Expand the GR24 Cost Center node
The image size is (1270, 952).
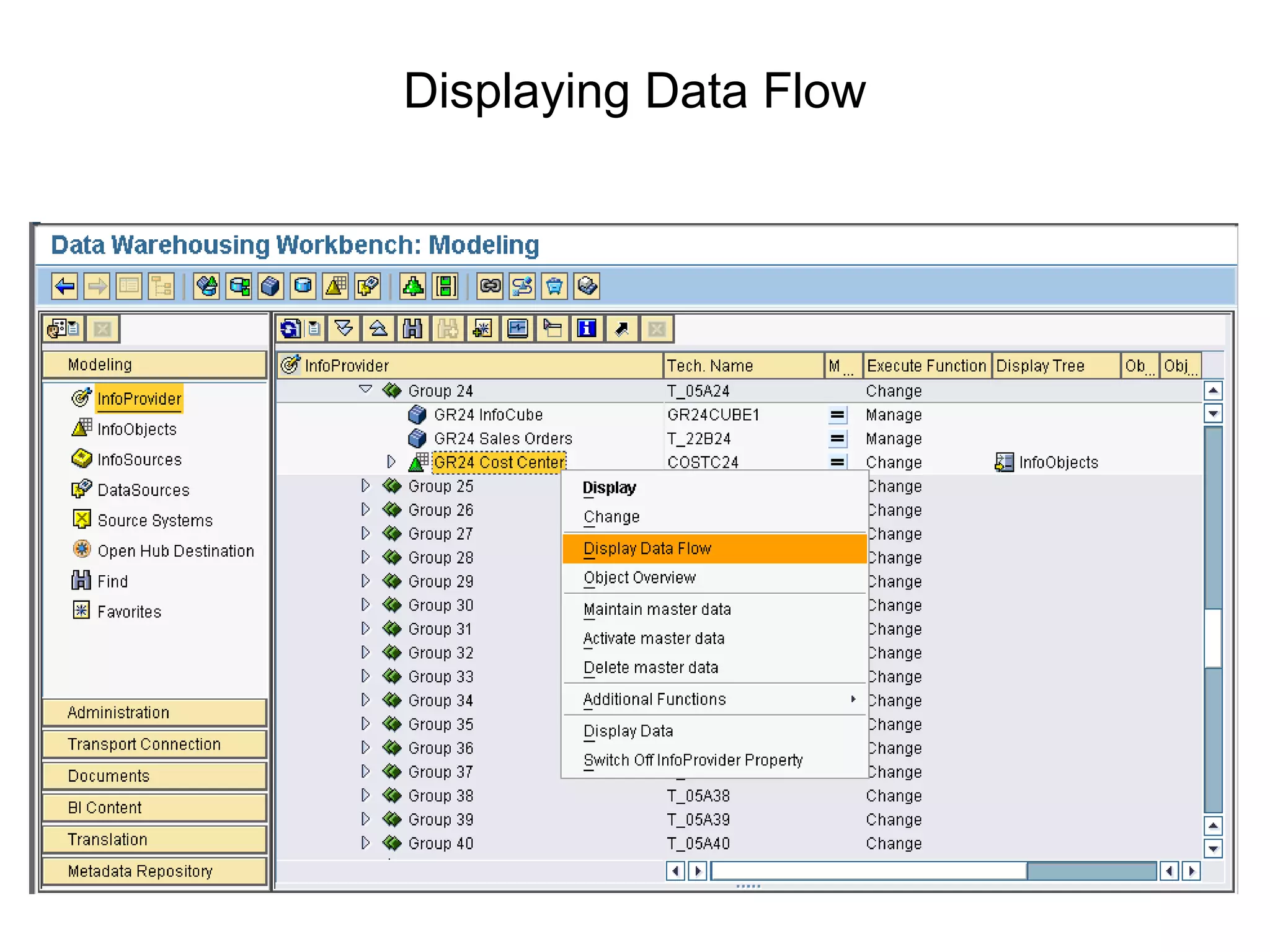point(391,462)
